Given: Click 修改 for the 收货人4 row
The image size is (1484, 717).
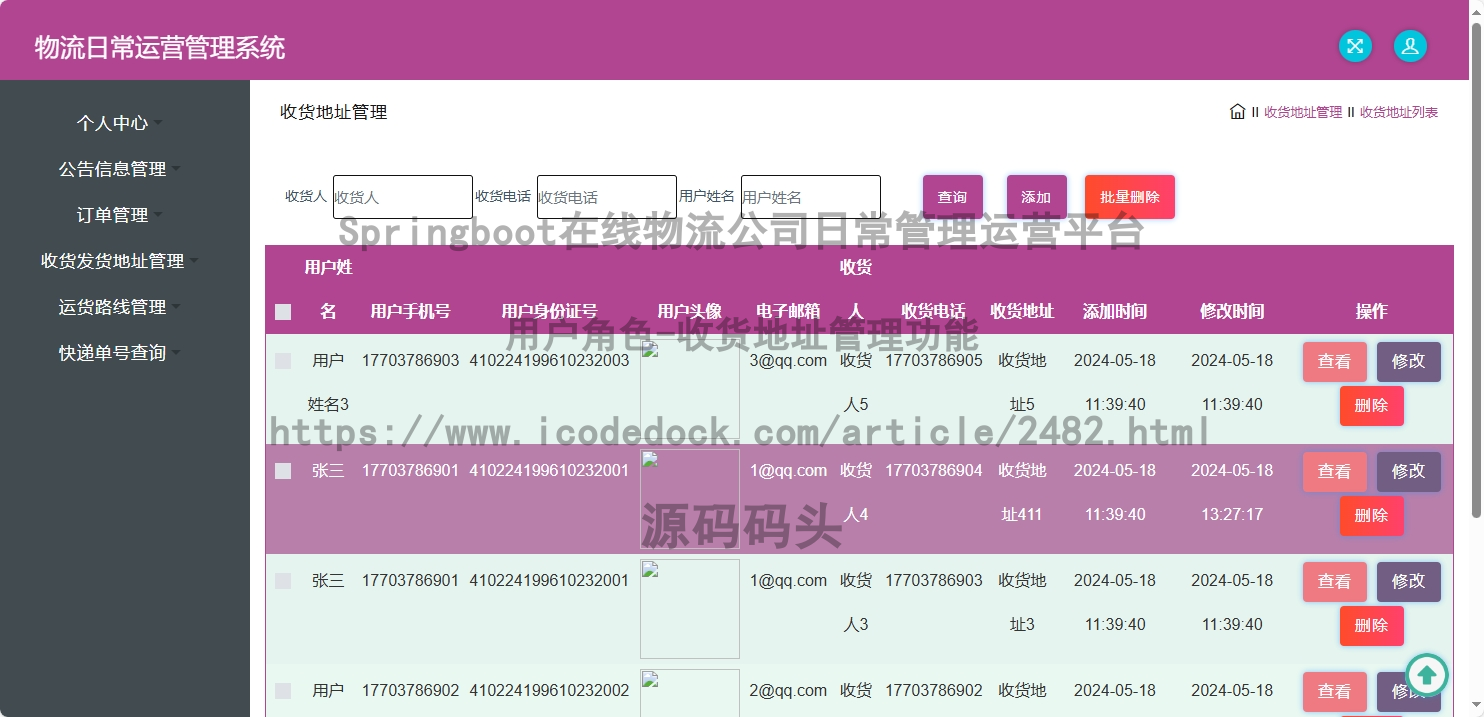Looking at the screenshot, I should [x=1409, y=472].
